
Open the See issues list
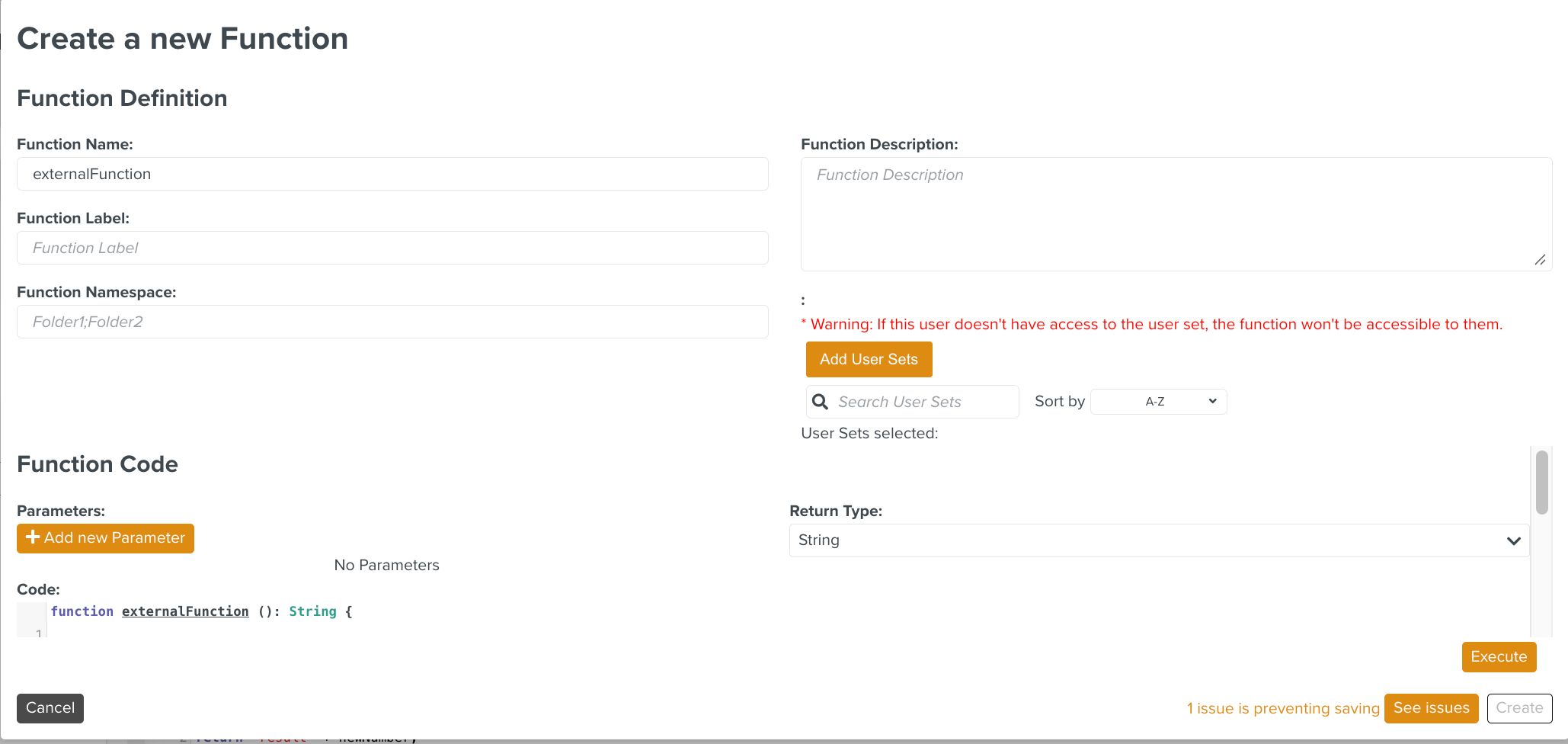tap(1431, 708)
